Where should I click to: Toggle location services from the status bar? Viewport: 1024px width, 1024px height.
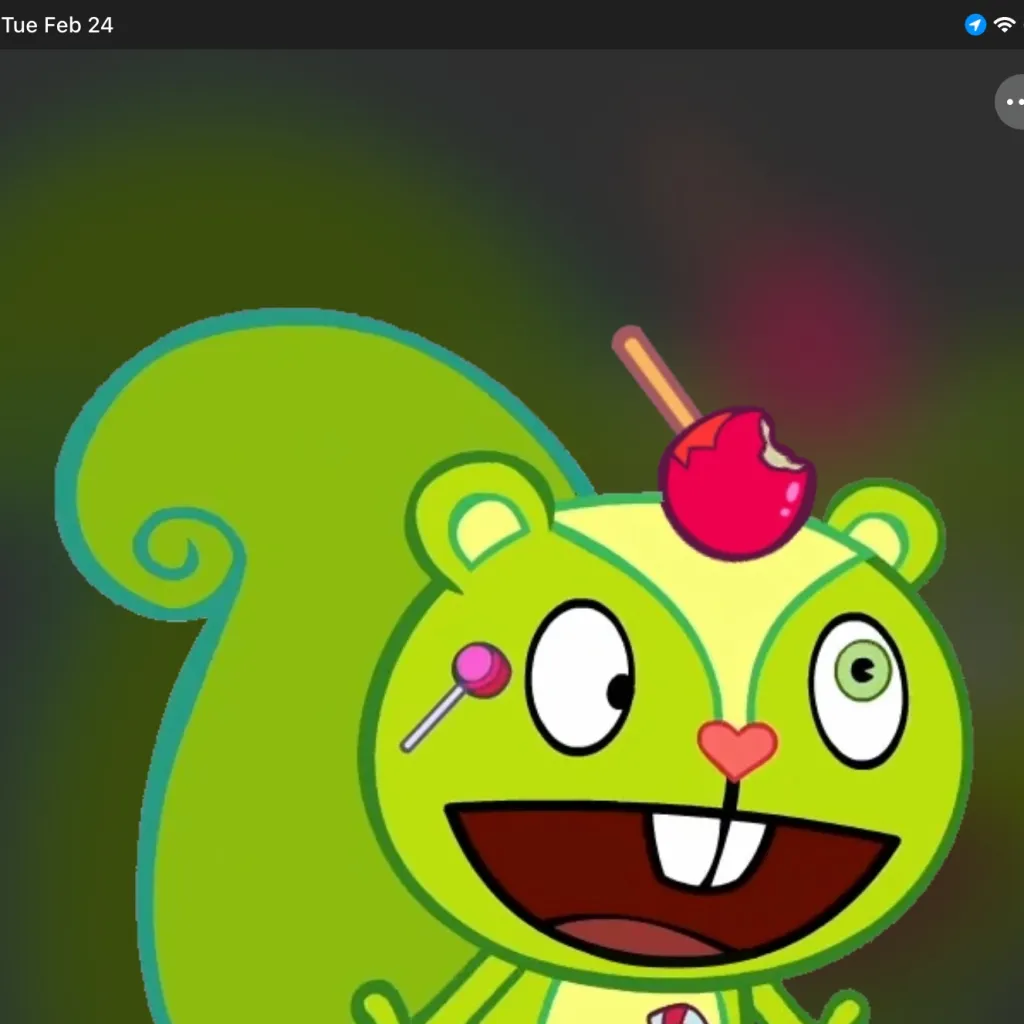click(x=973, y=25)
